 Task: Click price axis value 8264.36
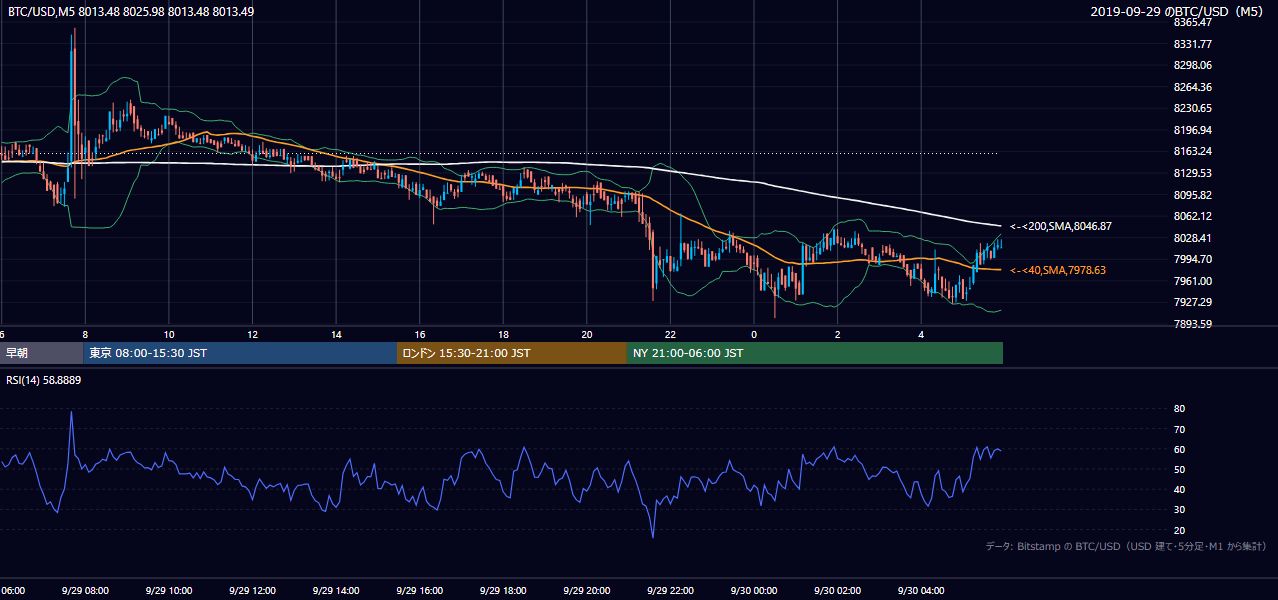pos(1193,87)
